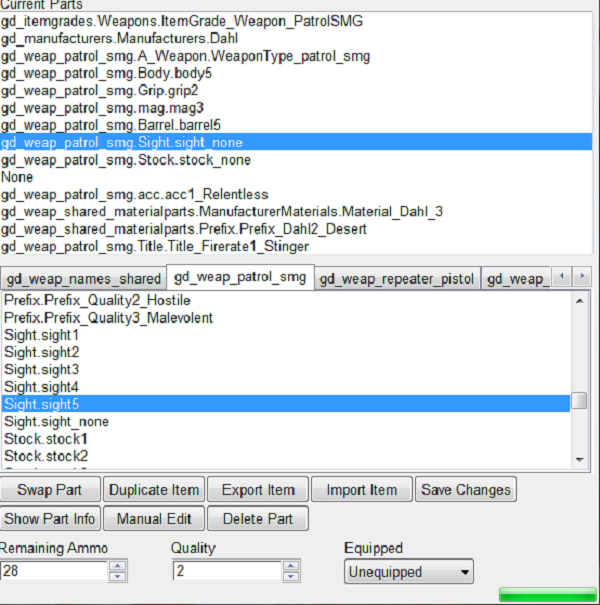Open the gd_weap_repeater_pistol tab
Viewport: 600px width, 605px height.
click(x=397, y=278)
